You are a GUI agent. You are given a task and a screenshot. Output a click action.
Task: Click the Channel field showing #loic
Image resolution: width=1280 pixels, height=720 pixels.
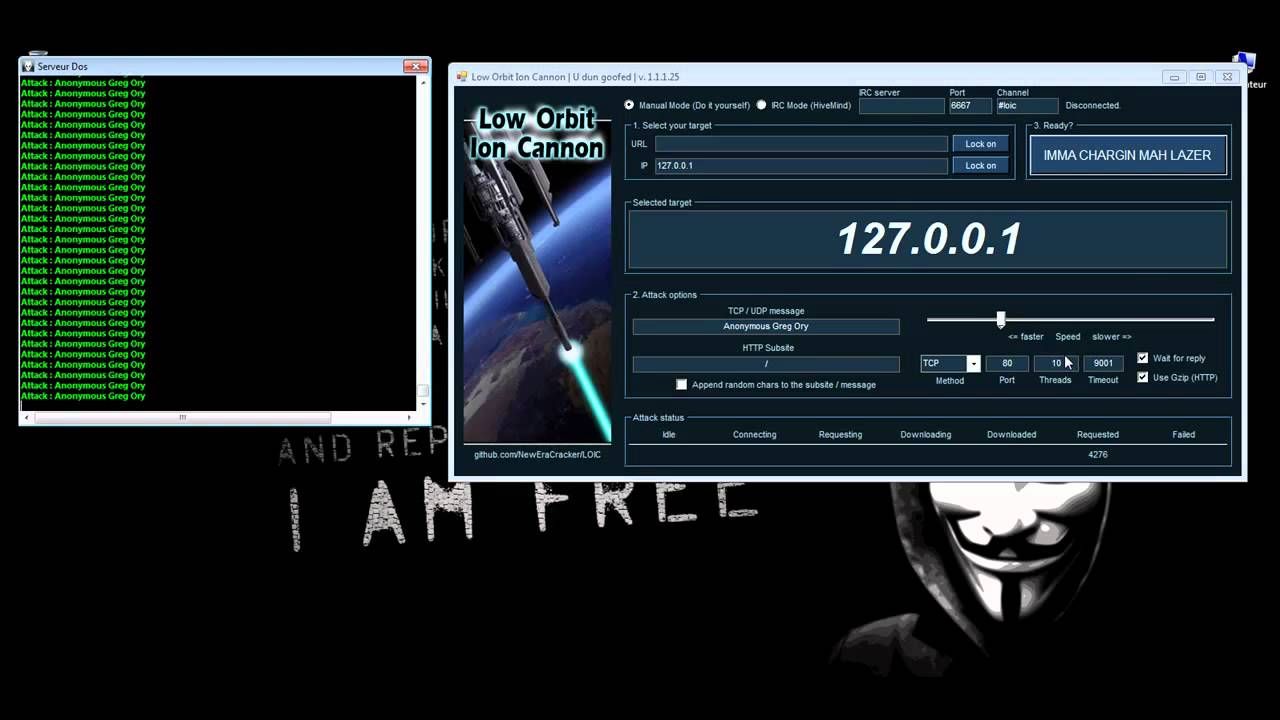(1027, 105)
